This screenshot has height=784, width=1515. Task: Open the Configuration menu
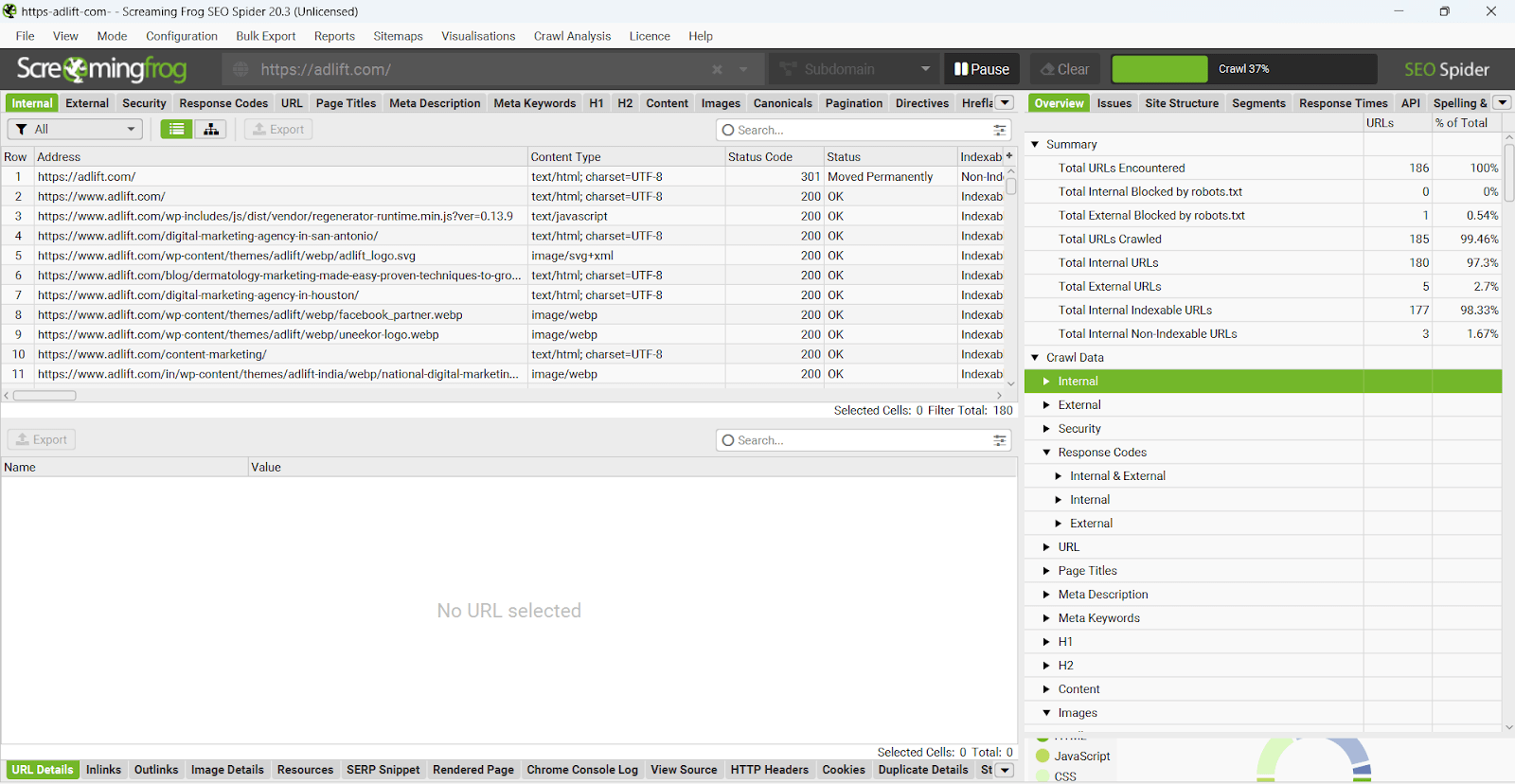click(x=182, y=36)
